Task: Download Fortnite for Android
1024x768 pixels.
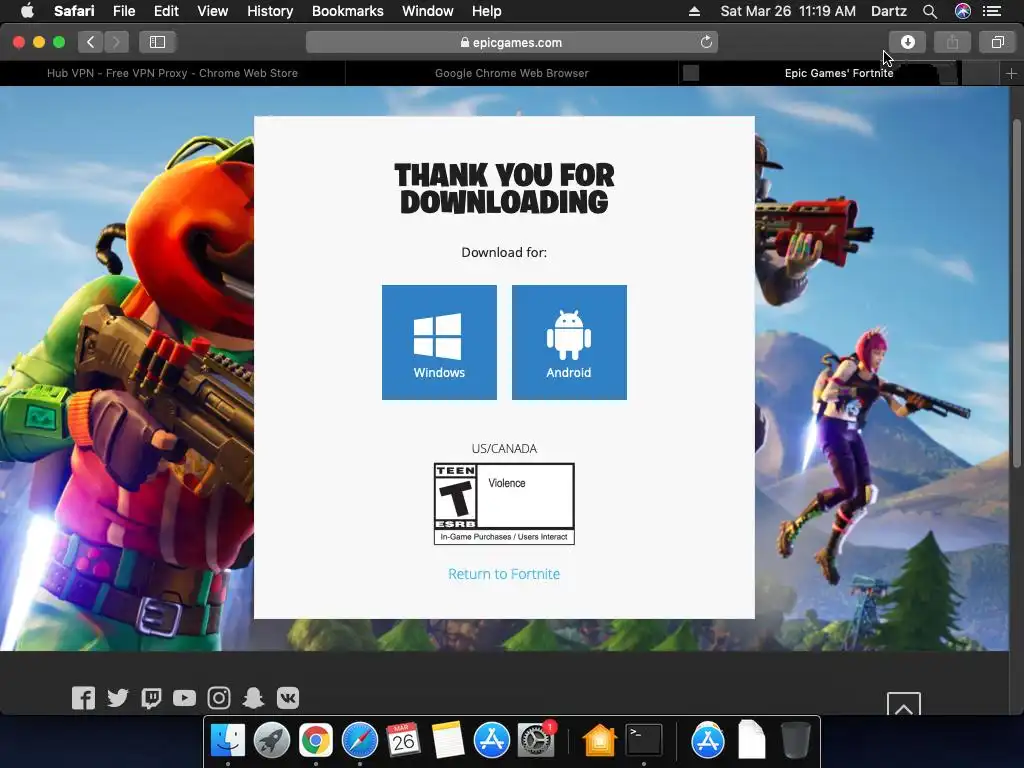Action: (569, 342)
